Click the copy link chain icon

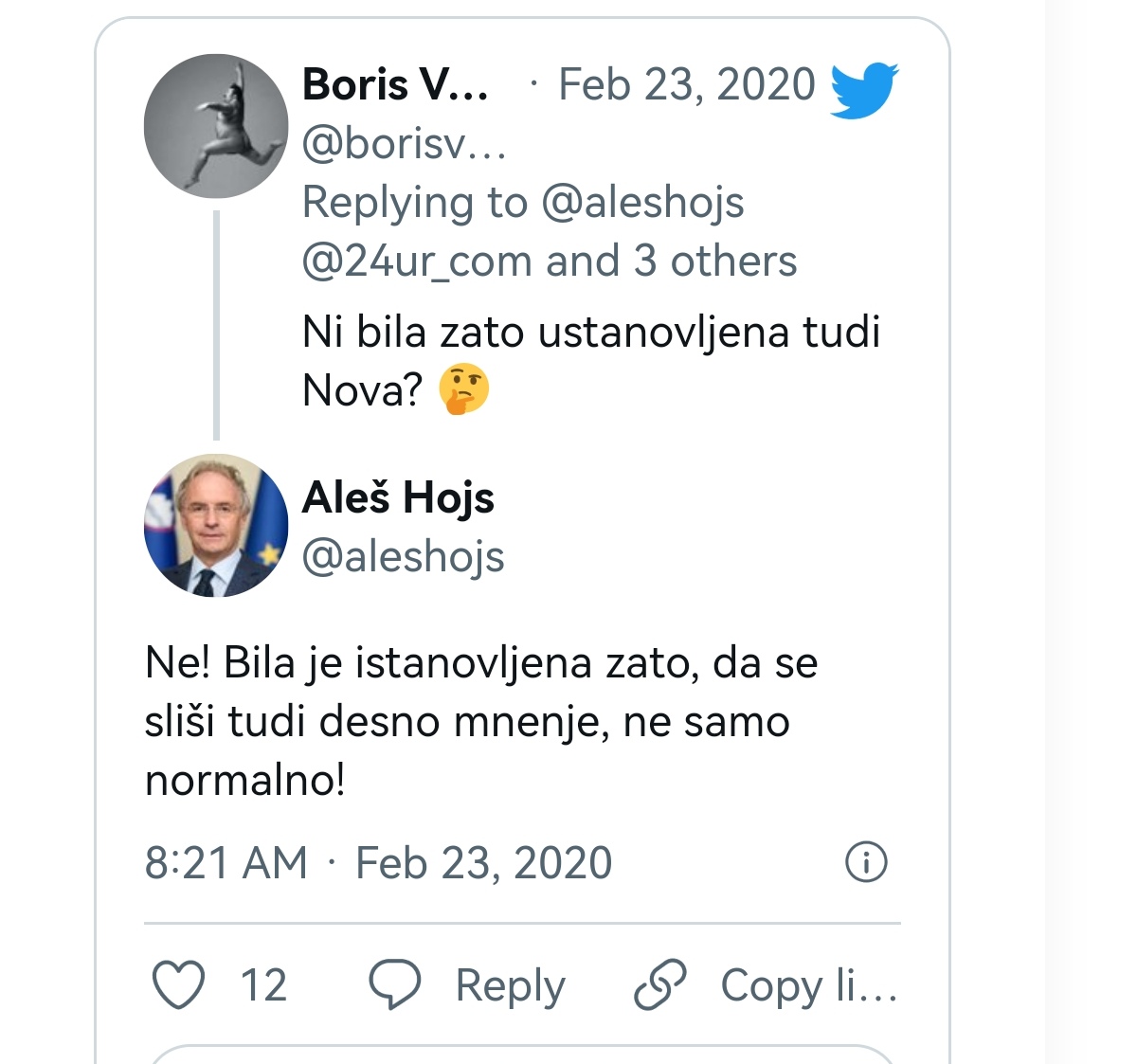click(659, 984)
